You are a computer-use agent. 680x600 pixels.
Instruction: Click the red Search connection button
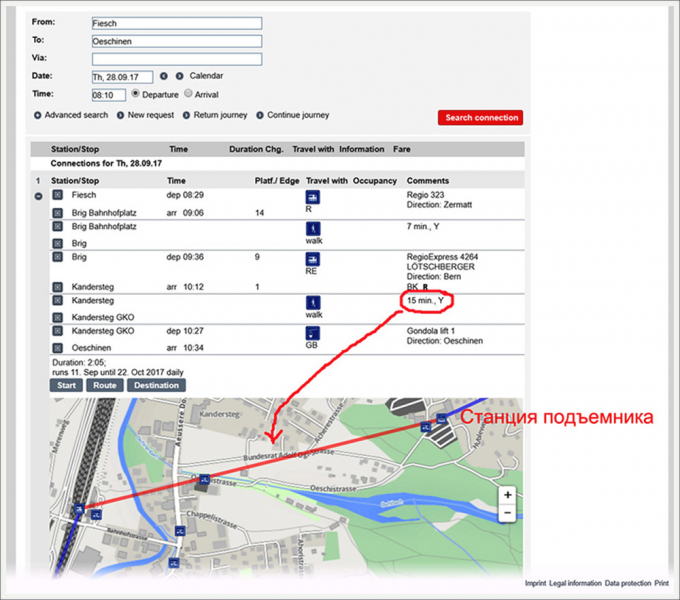tap(480, 117)
